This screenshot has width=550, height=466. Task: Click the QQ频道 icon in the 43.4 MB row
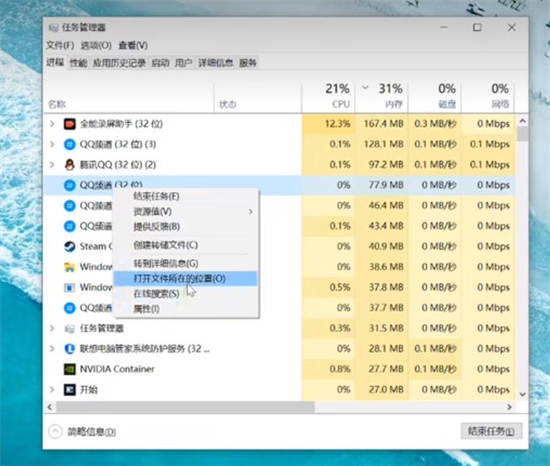point(69,226)
